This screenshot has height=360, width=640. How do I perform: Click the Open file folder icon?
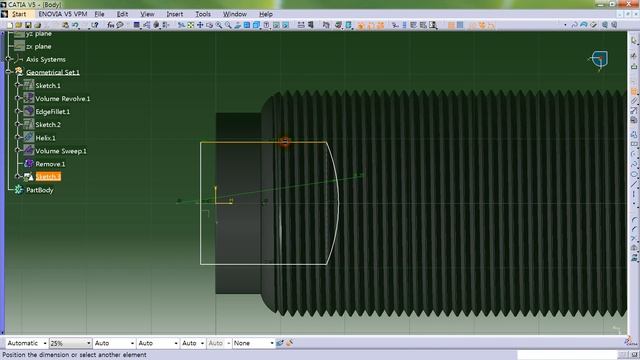pos(19,25)
